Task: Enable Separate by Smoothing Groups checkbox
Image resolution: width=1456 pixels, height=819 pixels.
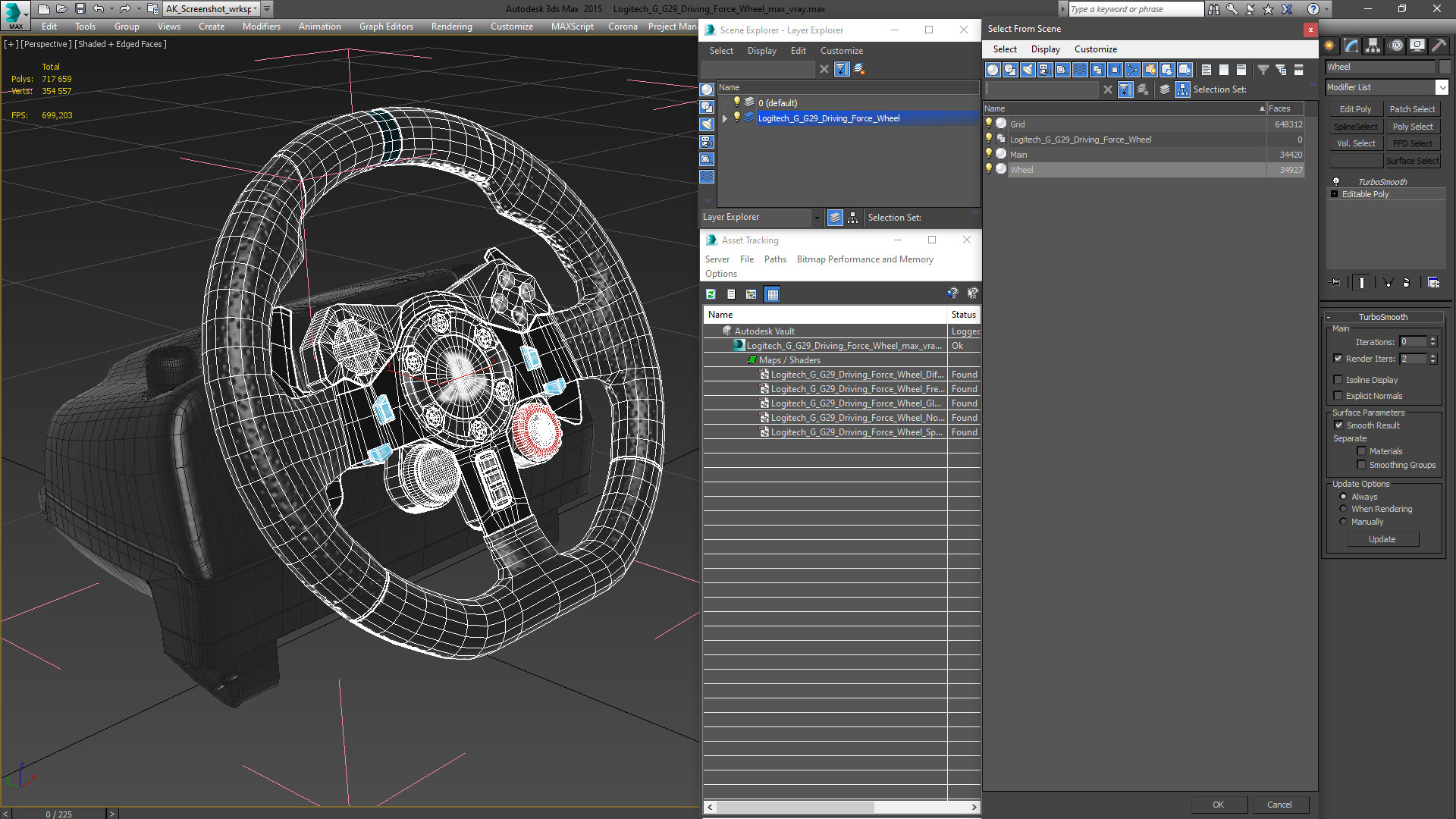Action: coord(1361,465)
